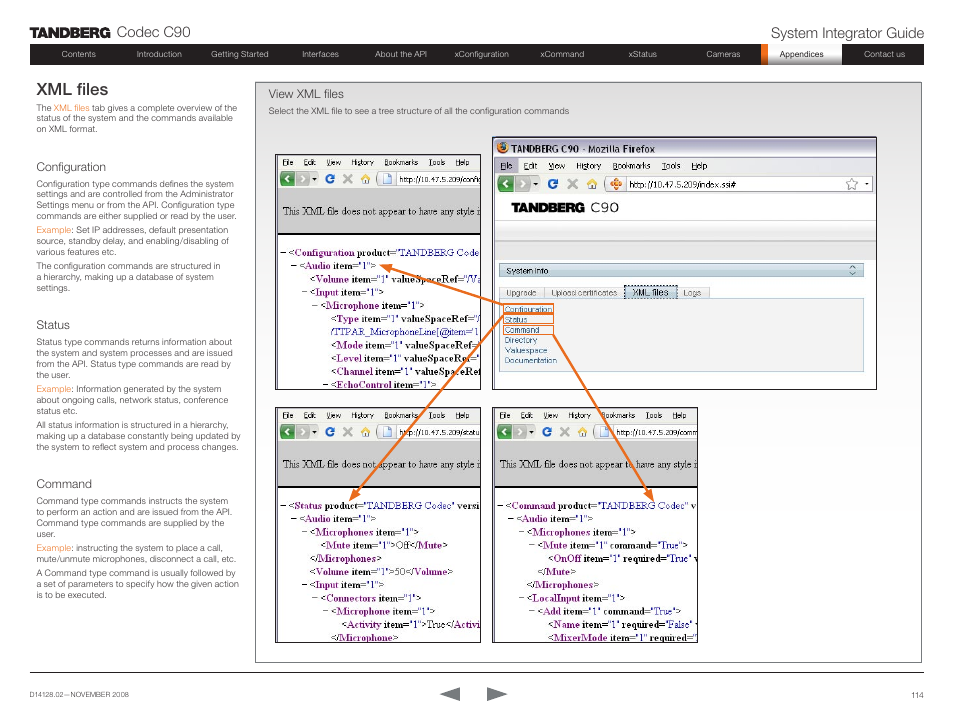Open the Documentation XML file link

point(531,360)
